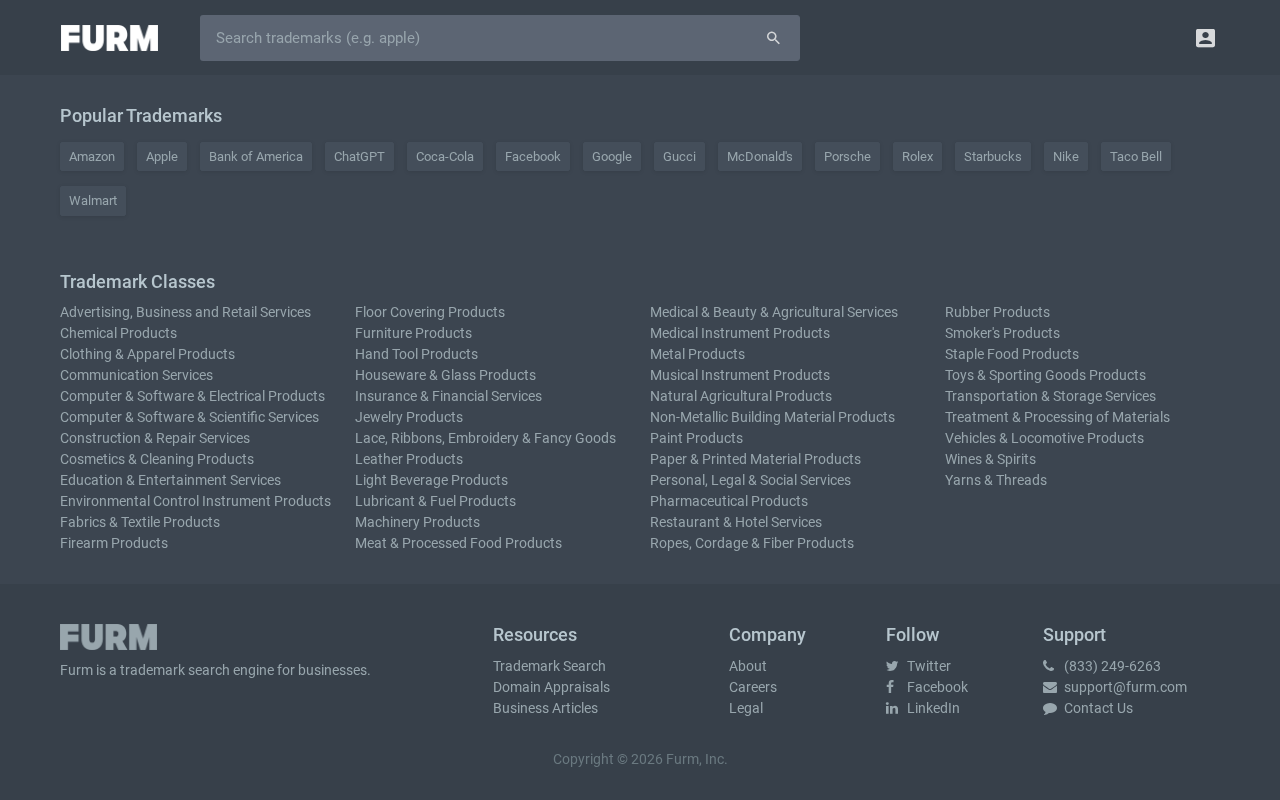Screen dimensions: 1280x800
Task: Open the account profile icon
Action: (x=1205, y=38)
